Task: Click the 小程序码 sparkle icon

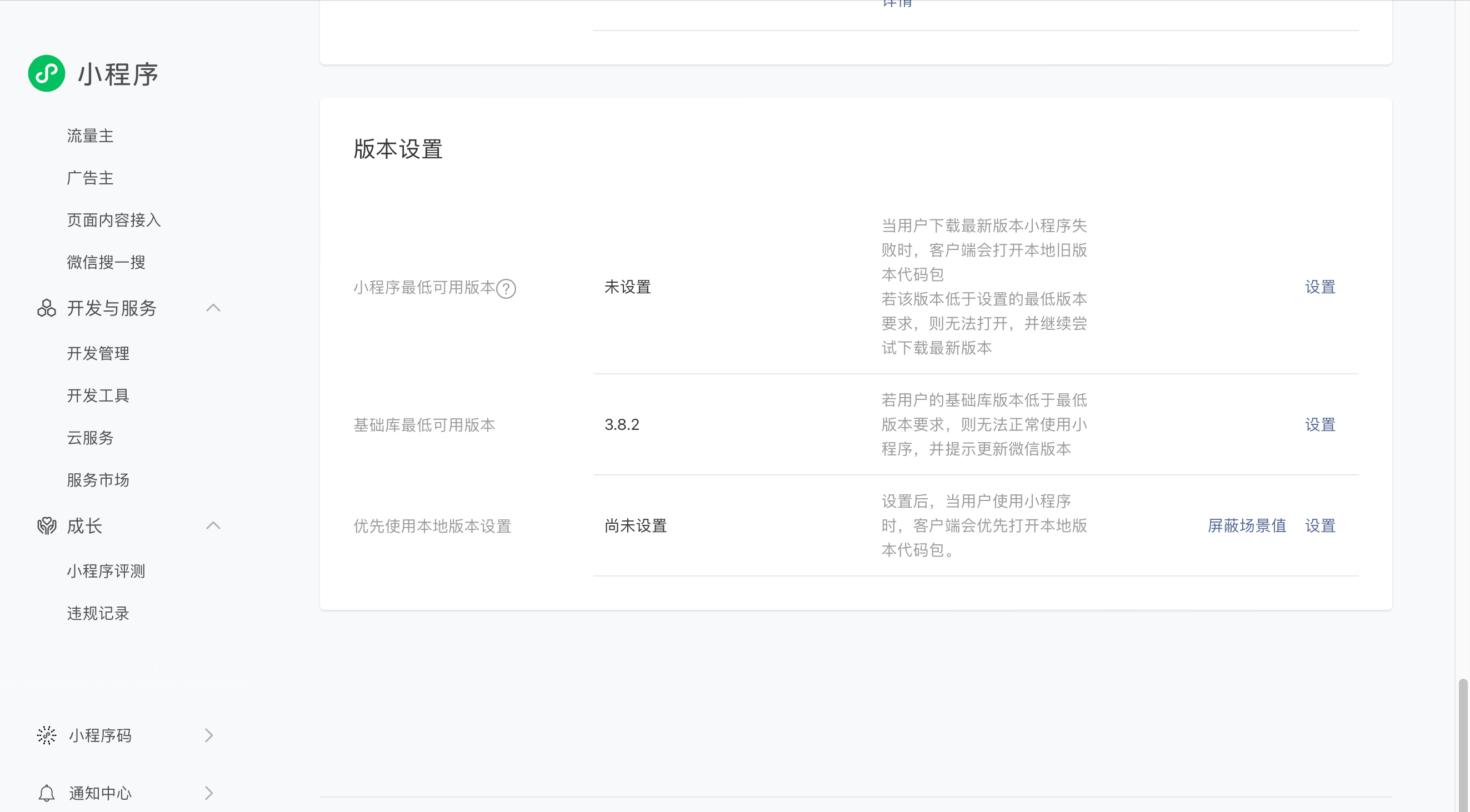Action: [46, 735]
